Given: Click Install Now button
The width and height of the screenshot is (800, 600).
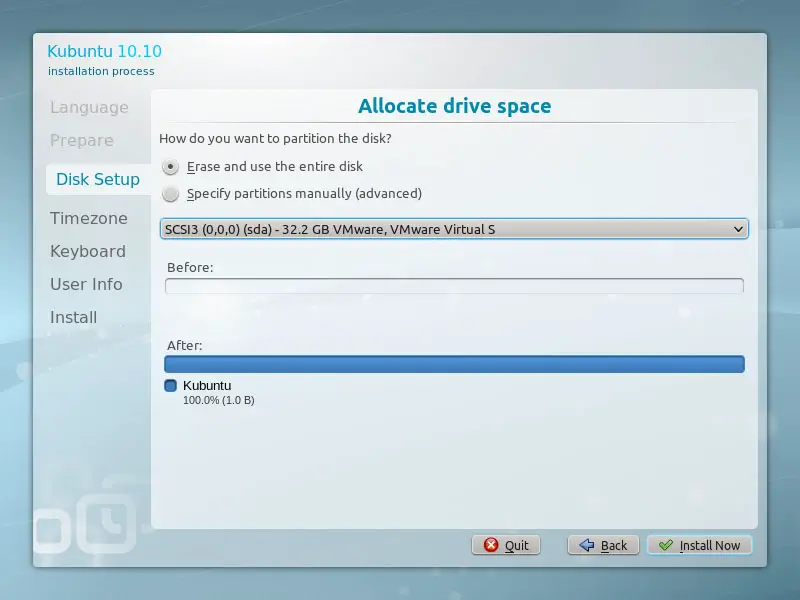Looking at the screenshot, I should coord(699,545).
